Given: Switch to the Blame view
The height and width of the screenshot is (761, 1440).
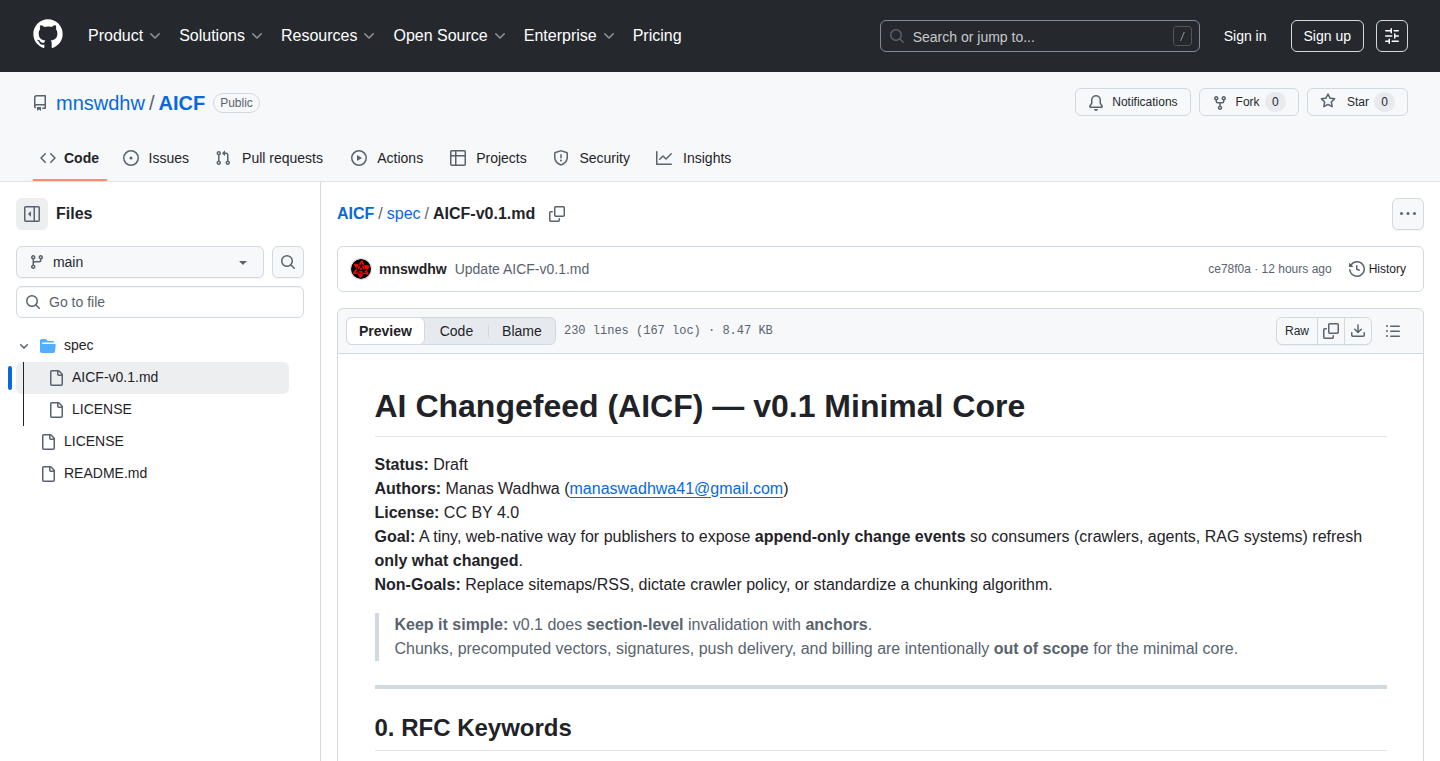Looking at the screenshot, I should click(522, 331).
